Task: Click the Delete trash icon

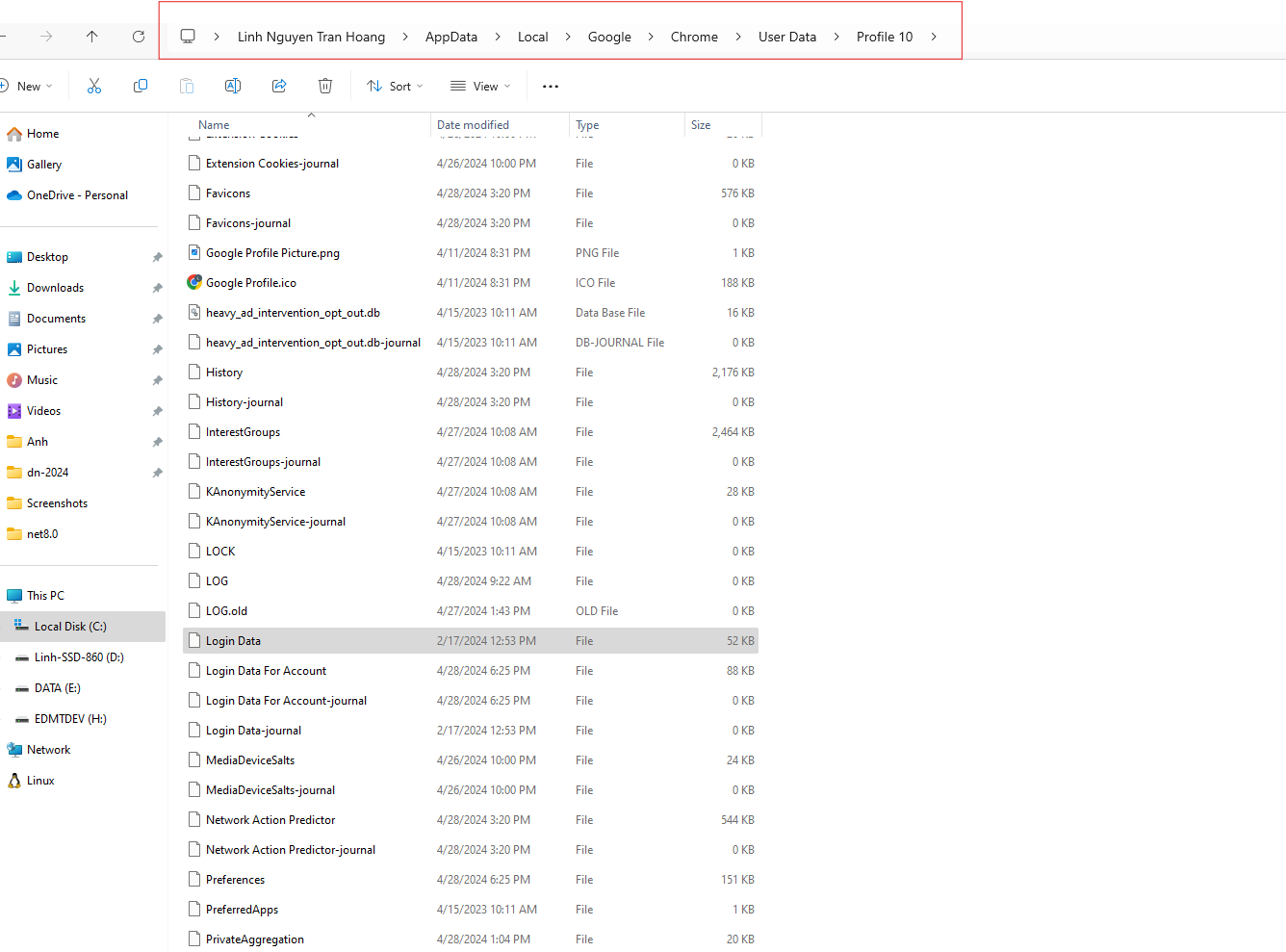Action: click(325, 87)
